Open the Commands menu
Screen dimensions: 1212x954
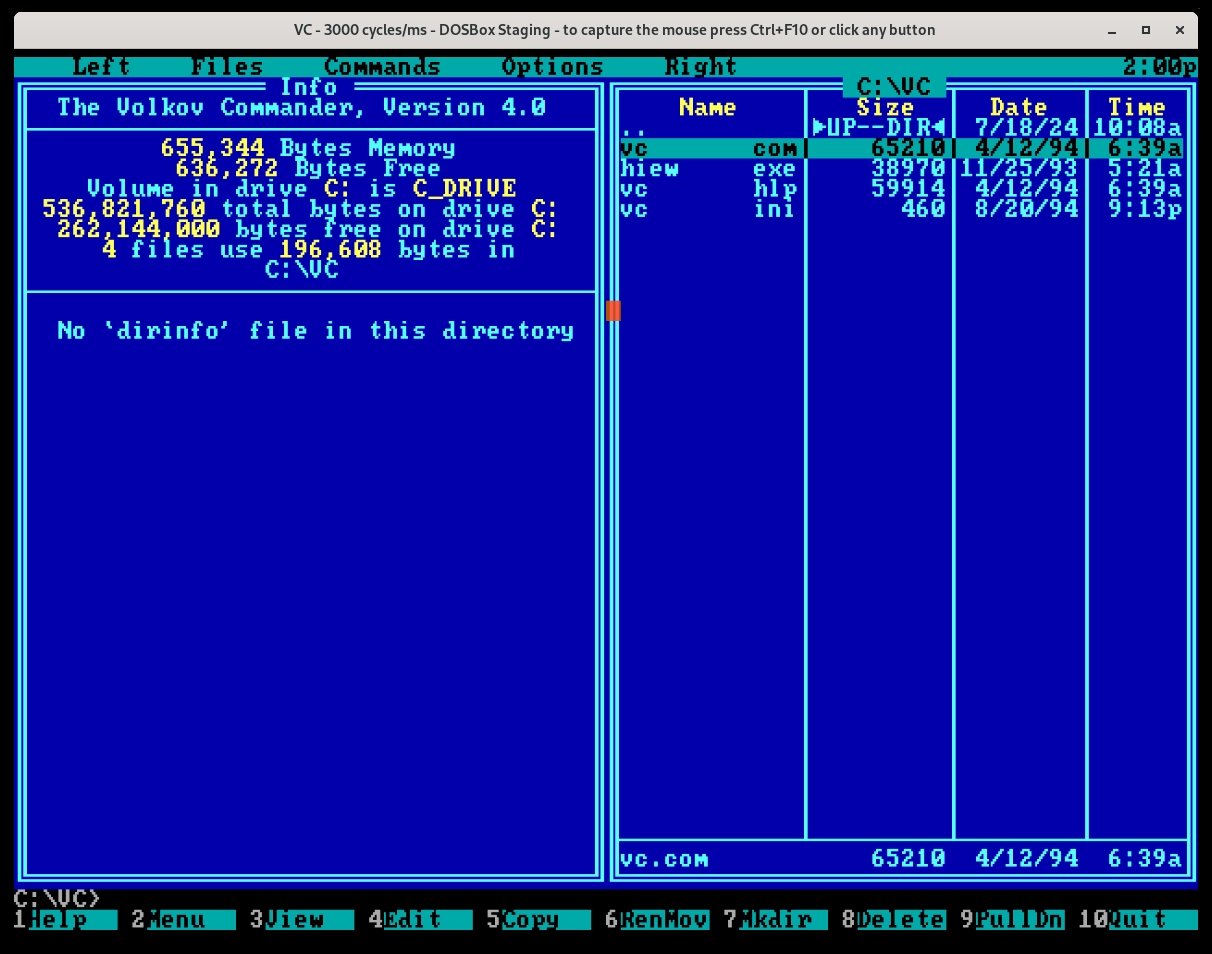click(382, 67)
